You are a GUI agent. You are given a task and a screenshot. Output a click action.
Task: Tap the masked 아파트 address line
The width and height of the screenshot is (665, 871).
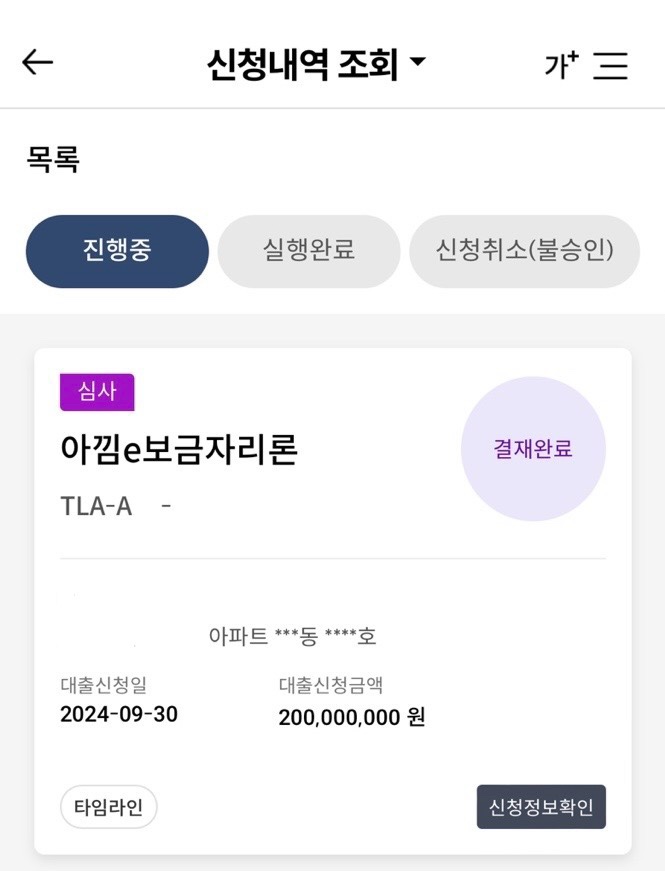tap(292, 636)
